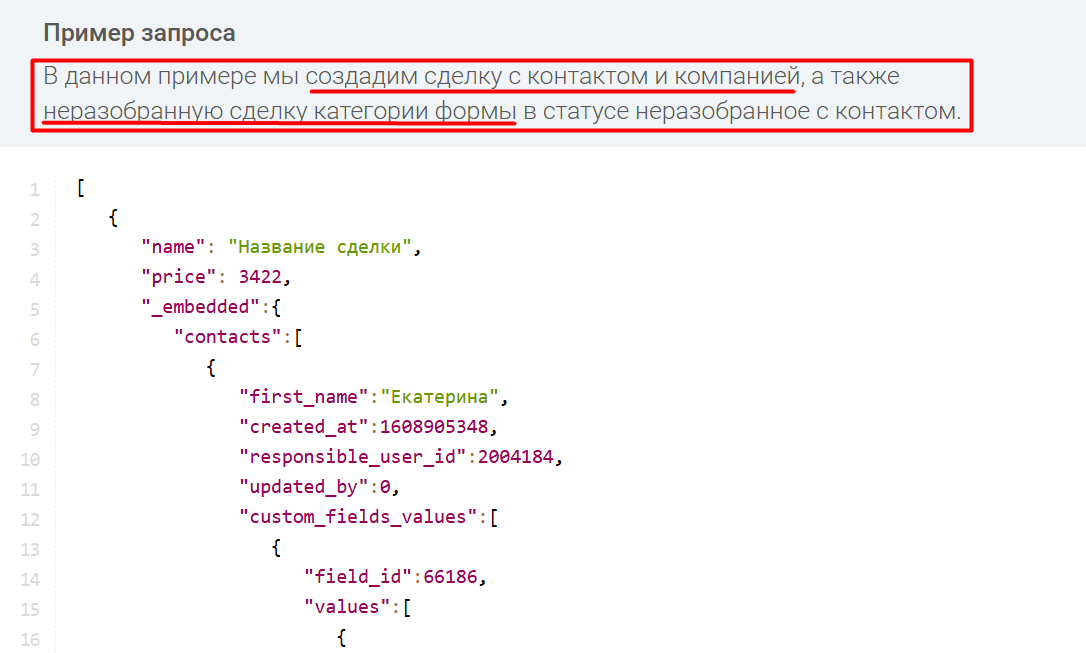Click the "Пример запроса" heading
The width and height of the screenshot is (1086, 653).
click(x=139, y=32)
